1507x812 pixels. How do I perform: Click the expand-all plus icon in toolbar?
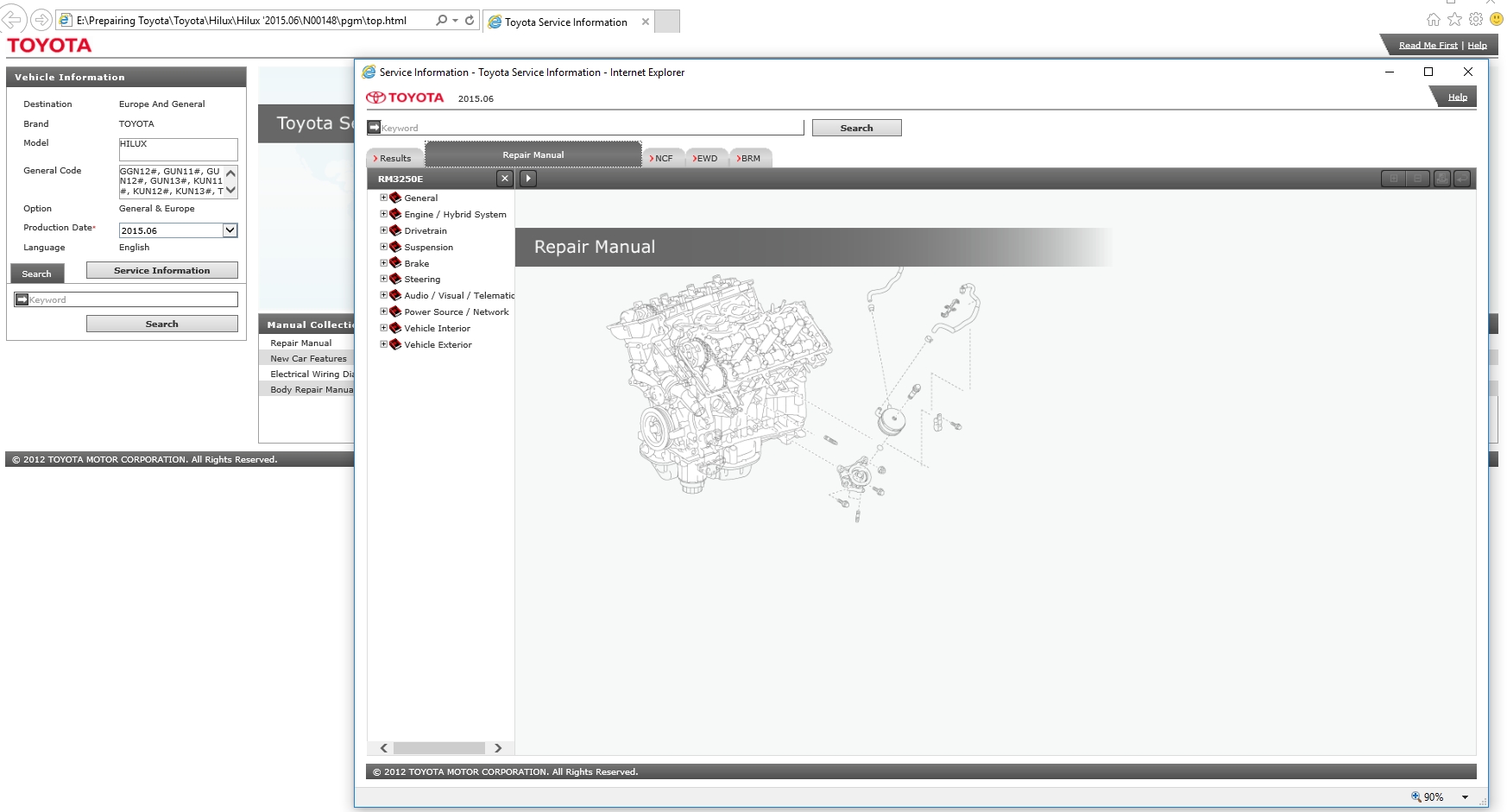[x=1393, y=179]
